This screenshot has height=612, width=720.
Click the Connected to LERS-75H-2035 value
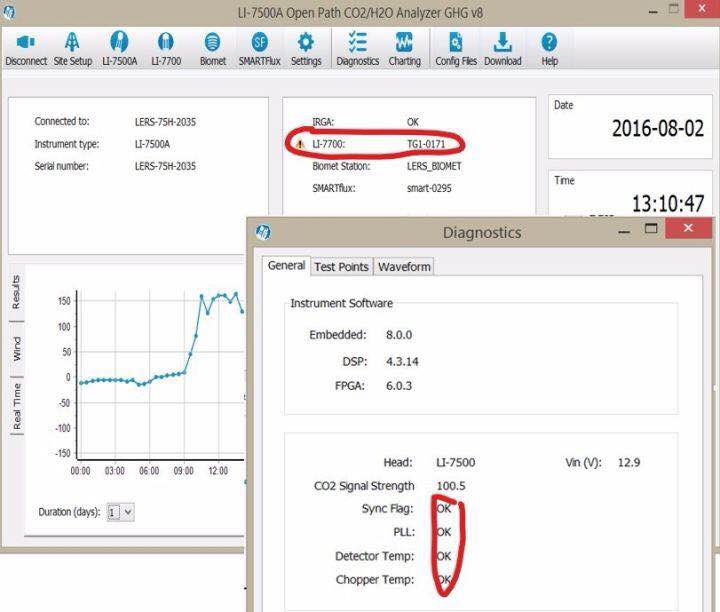tap(165, 122)
